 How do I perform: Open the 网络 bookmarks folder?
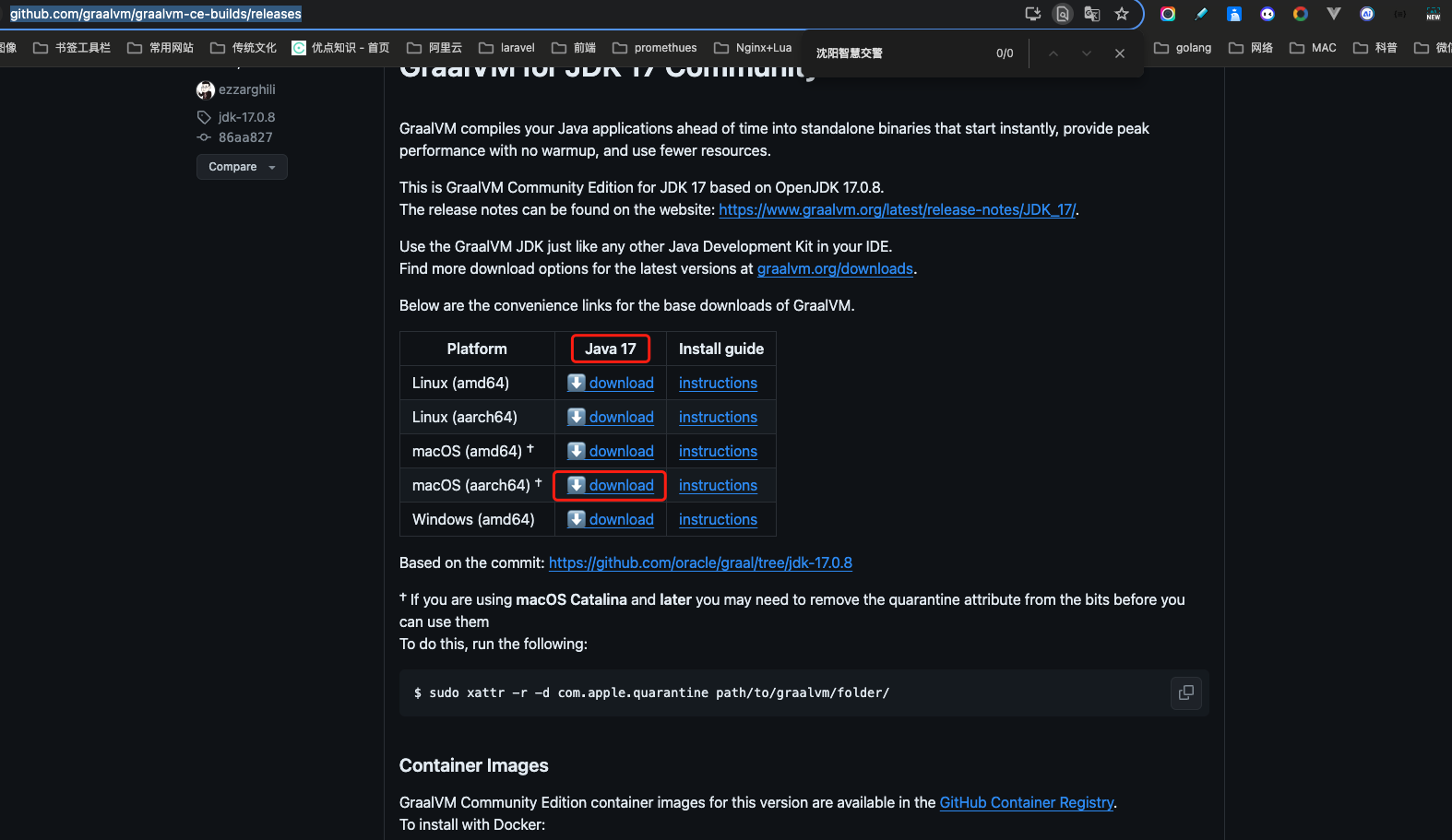(1251, 48)
